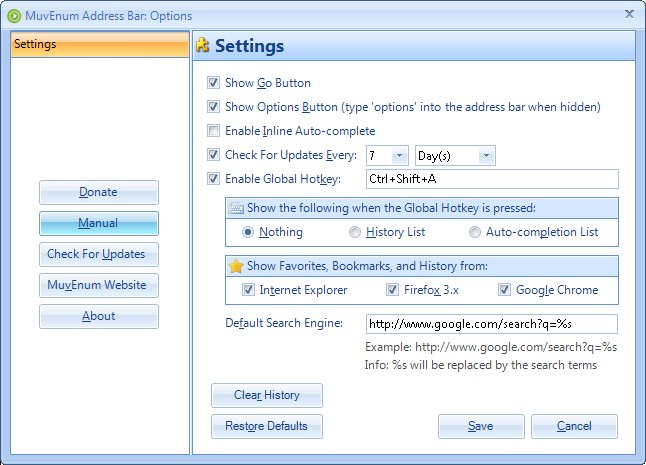Select the Nothing radio button
This screenshot has height=465, width=646.
248,232
